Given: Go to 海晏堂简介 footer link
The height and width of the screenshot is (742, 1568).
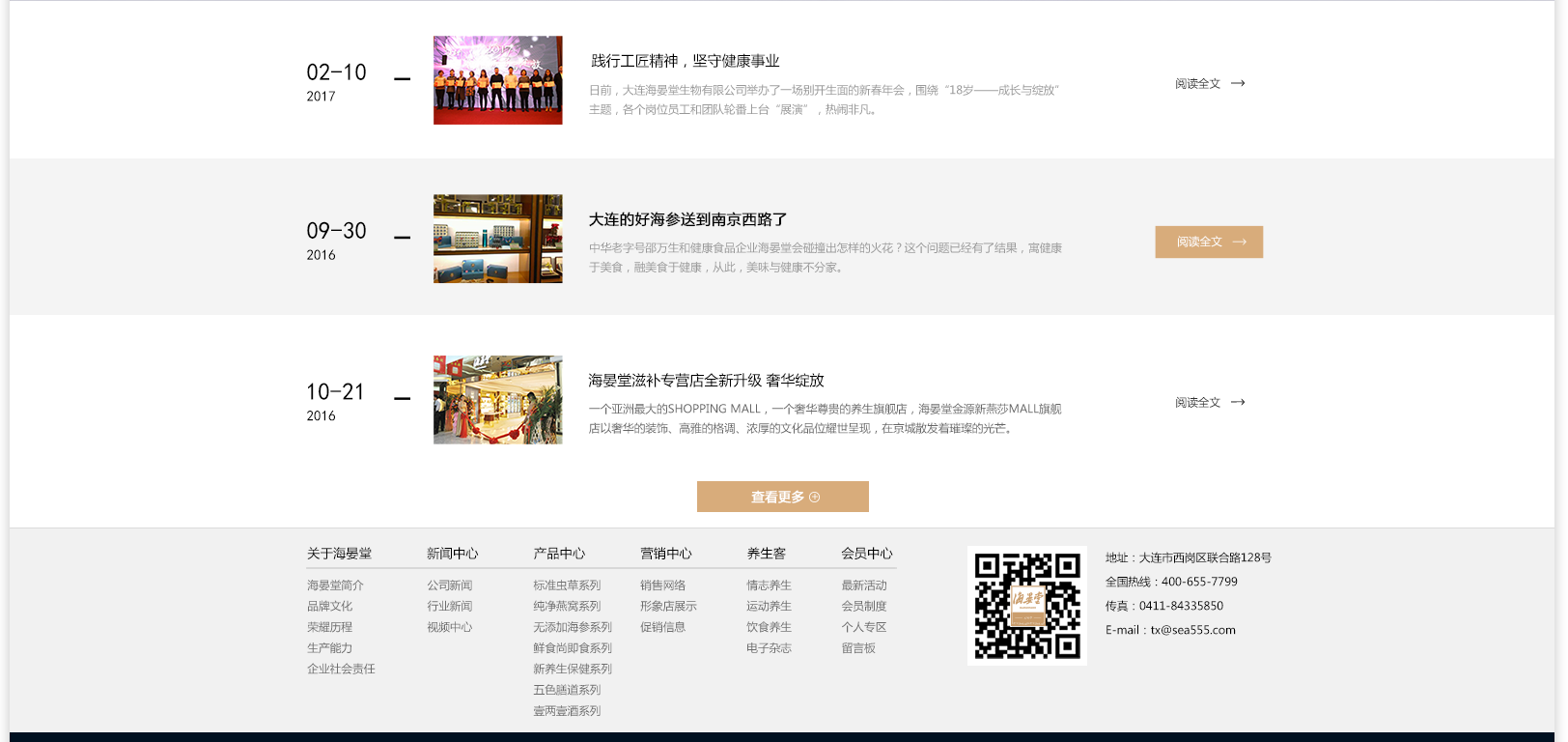Looking at the screenshot, I should click(335, 585).
